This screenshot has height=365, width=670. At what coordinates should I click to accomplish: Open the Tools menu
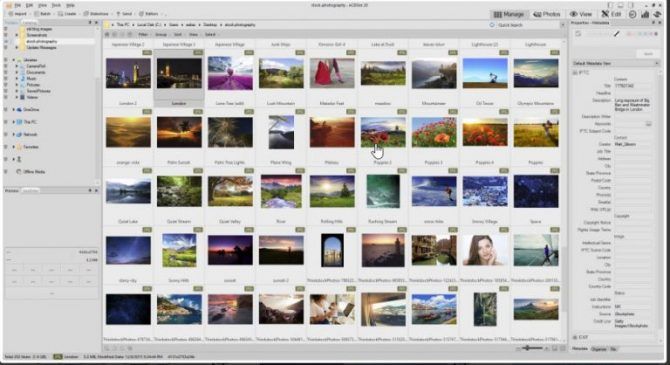click(x=56, y=5)
